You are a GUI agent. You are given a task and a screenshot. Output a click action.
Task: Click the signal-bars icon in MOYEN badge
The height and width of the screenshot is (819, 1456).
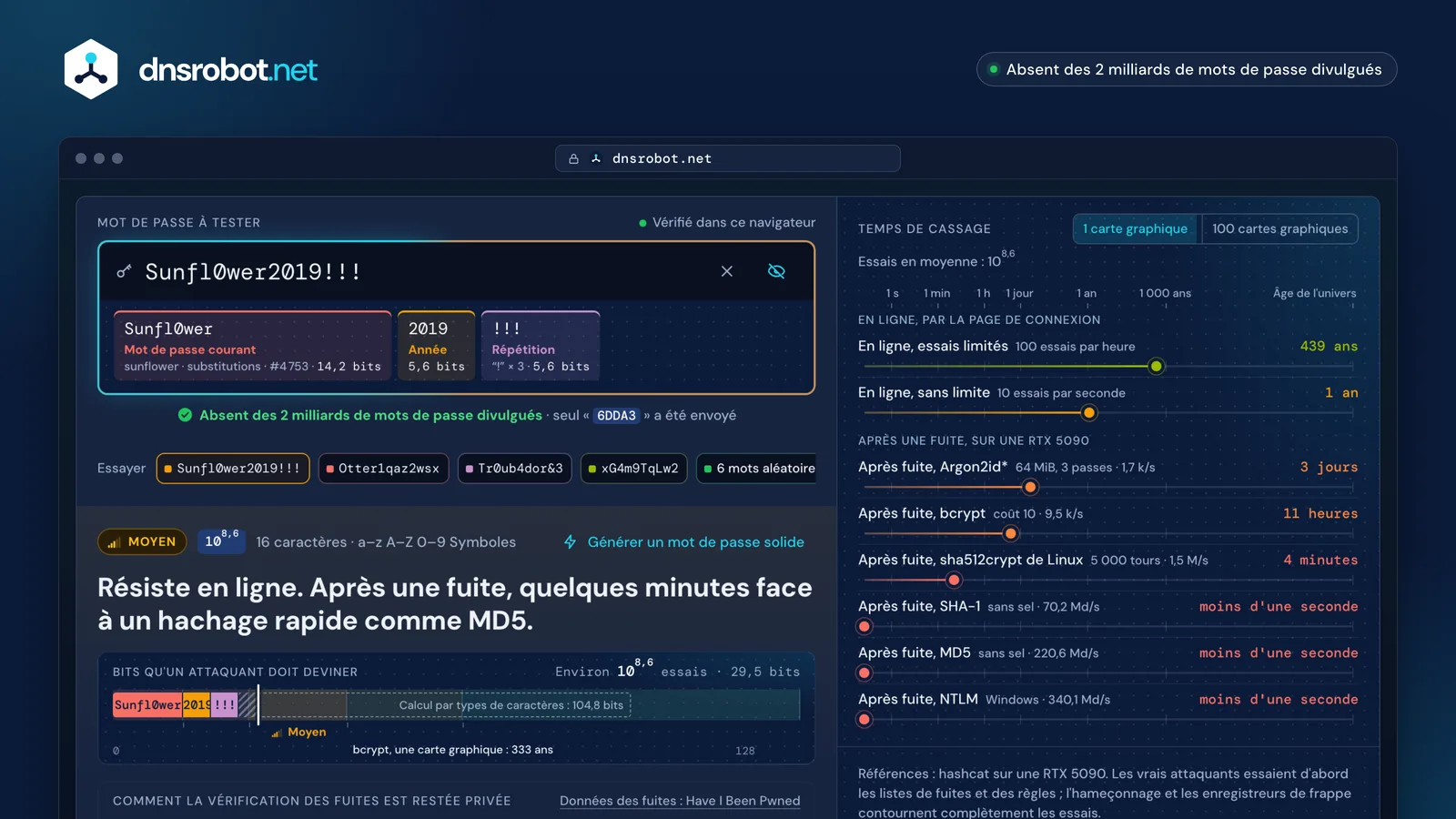point(114,542)
